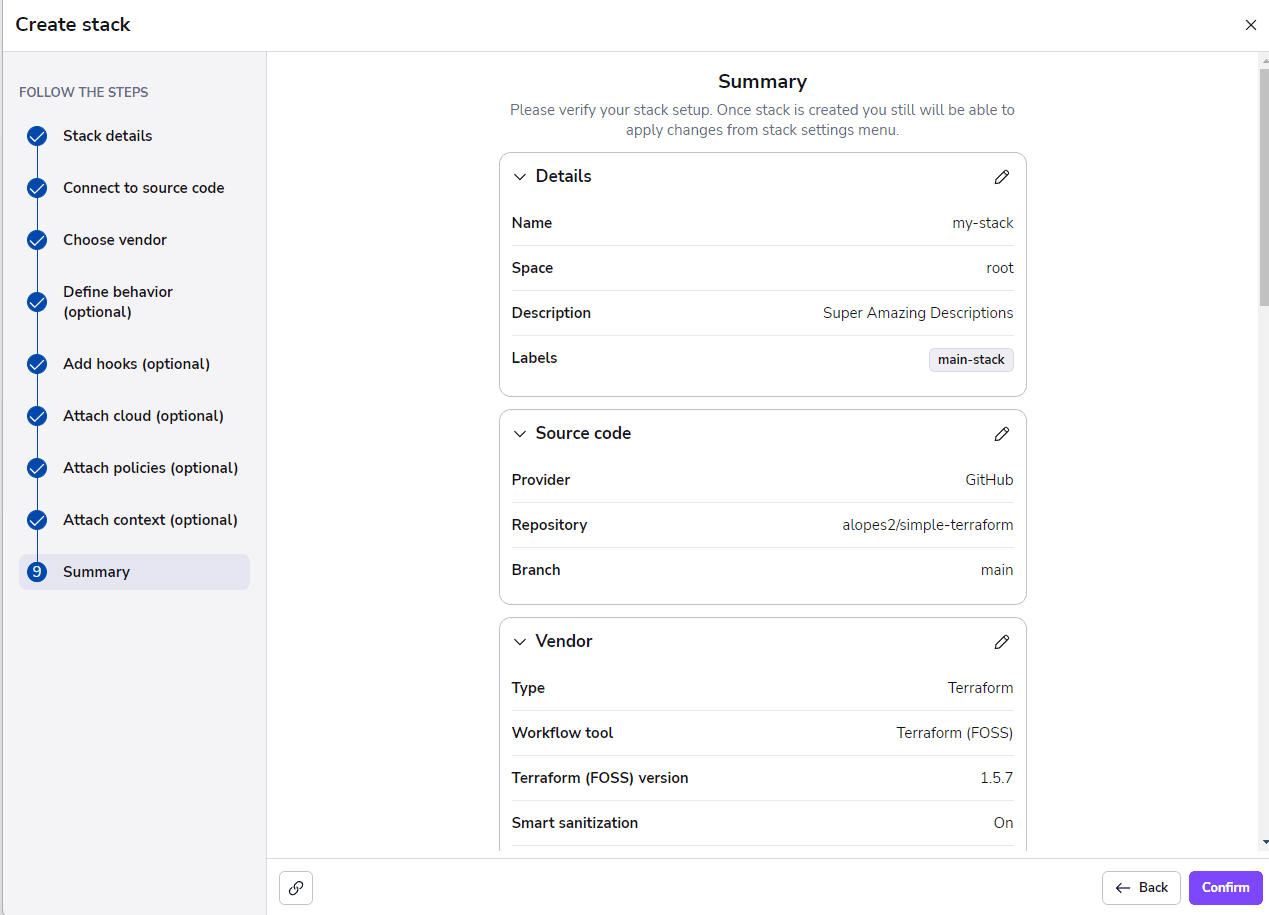Select the Attach context (optional) step
Image resolution: width=1269 pixels, height=915 pixels.
[x=150, y=519]
